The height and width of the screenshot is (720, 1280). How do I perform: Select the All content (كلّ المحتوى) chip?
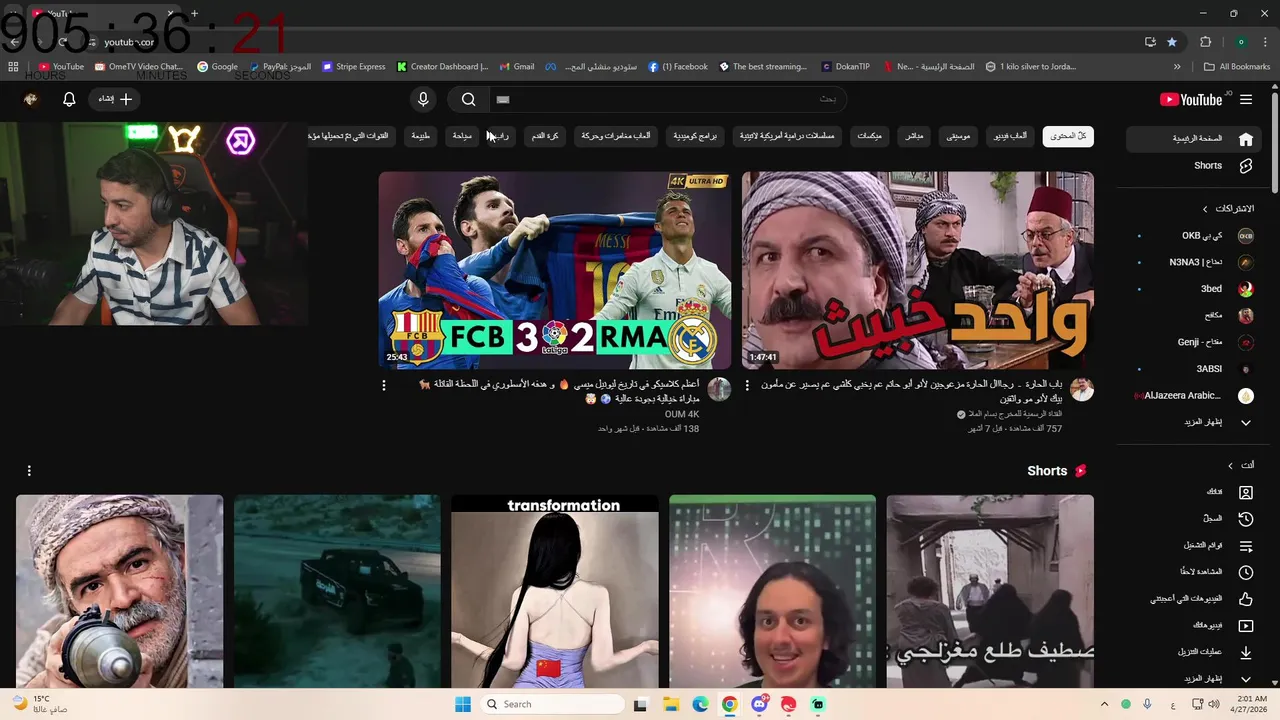(1068, 136)
